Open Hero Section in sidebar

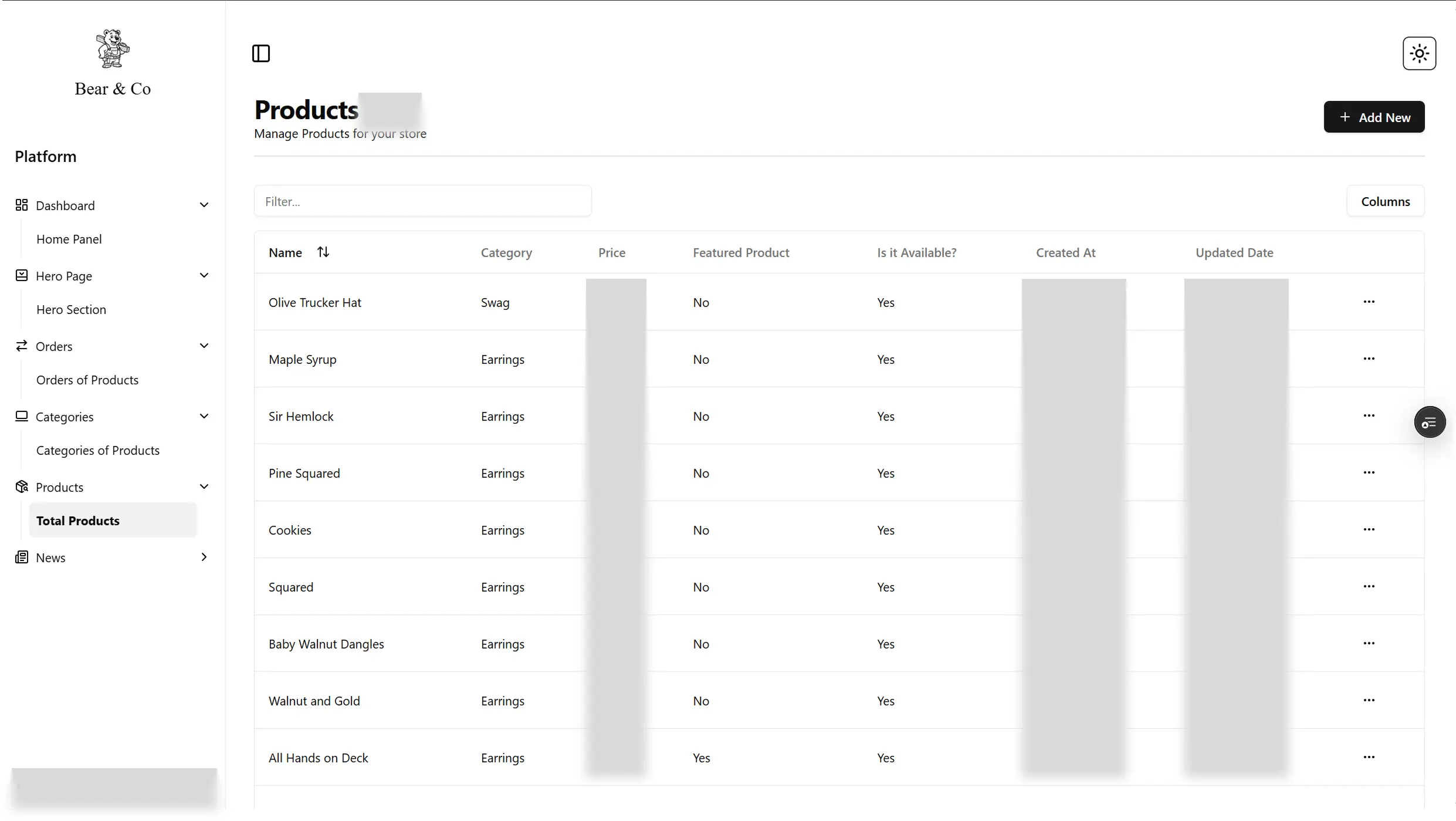click(71, 309)
